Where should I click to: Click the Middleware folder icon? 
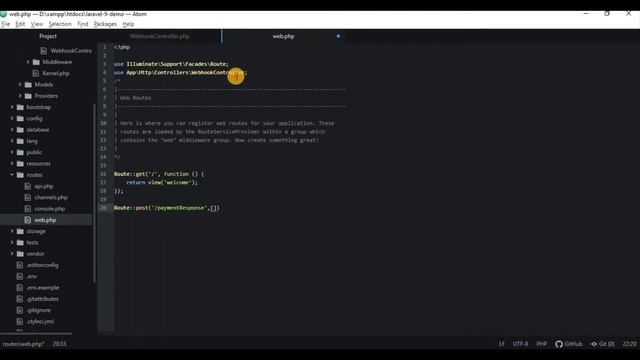coord(36,62)
